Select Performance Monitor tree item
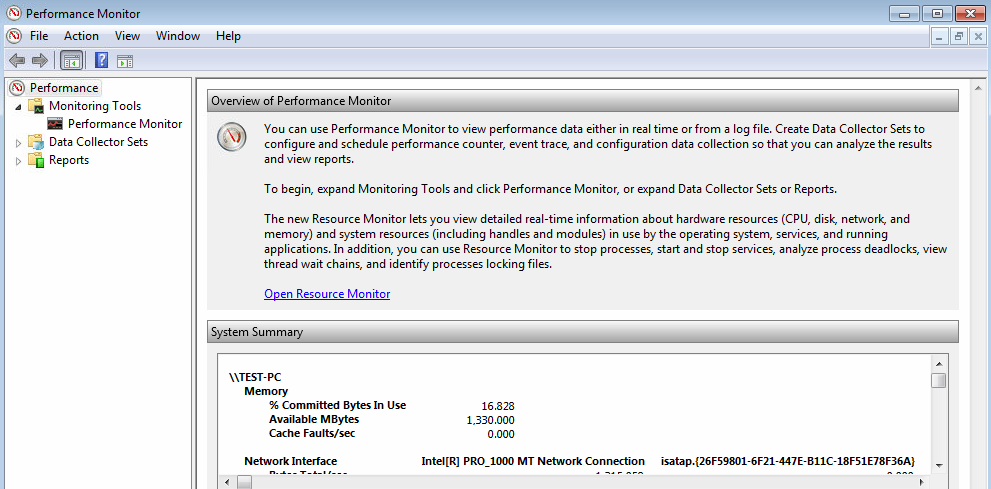Screen dimensions: 991x489 (125, 124)
